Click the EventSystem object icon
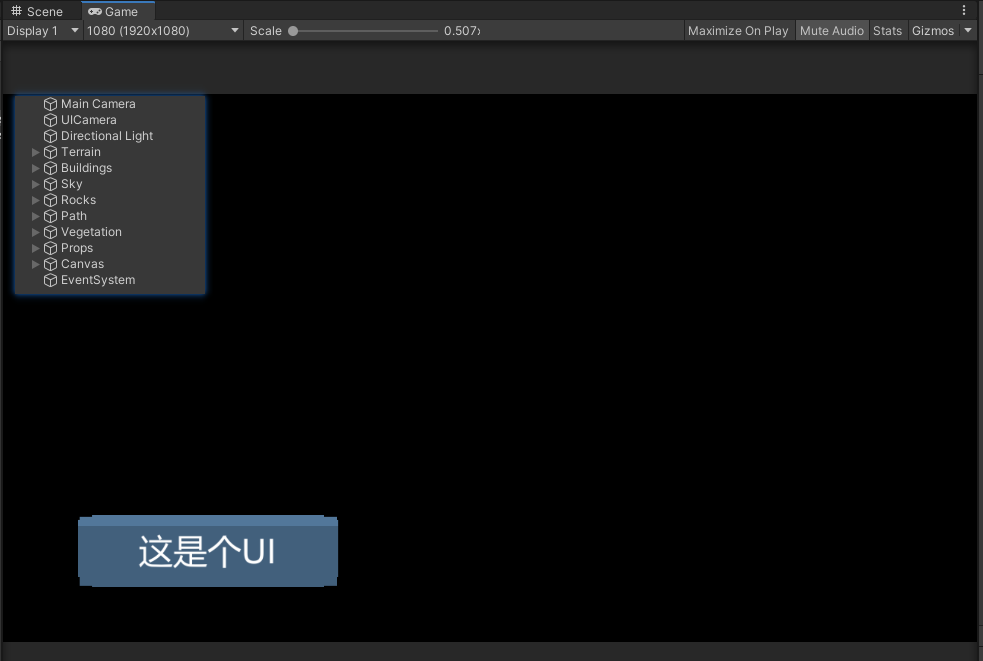Screen dimensions: 983x661 (x=50, y=279)
